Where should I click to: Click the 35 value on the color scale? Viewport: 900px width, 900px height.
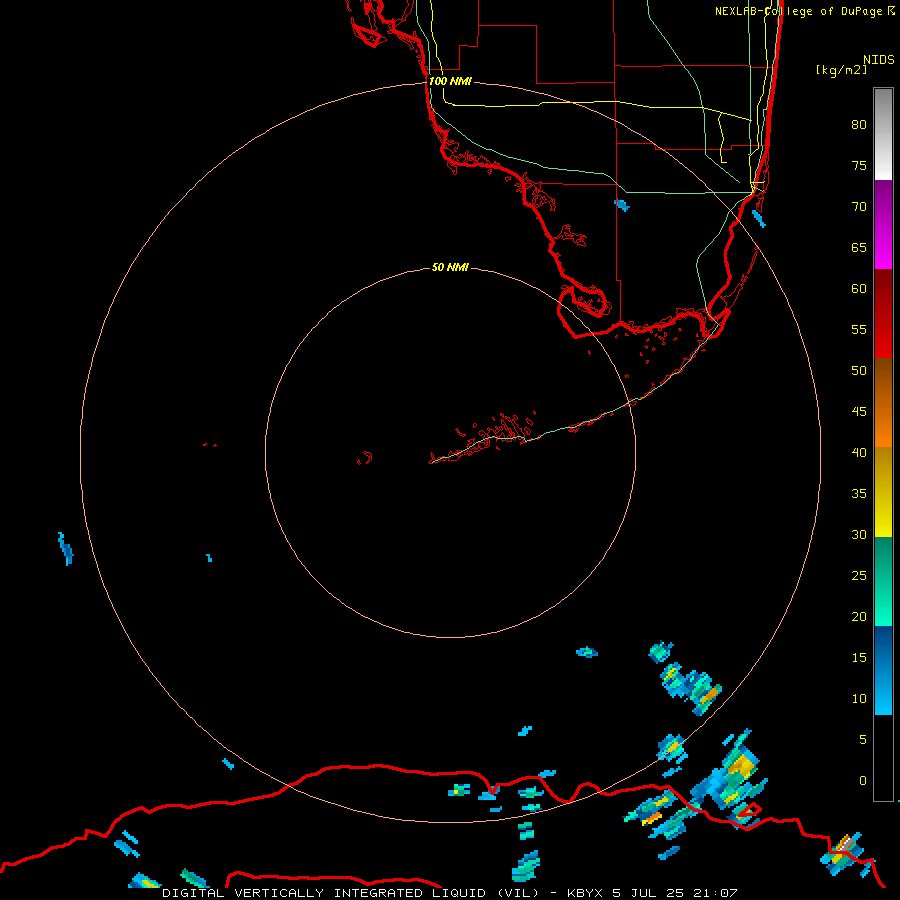(859, 494)
